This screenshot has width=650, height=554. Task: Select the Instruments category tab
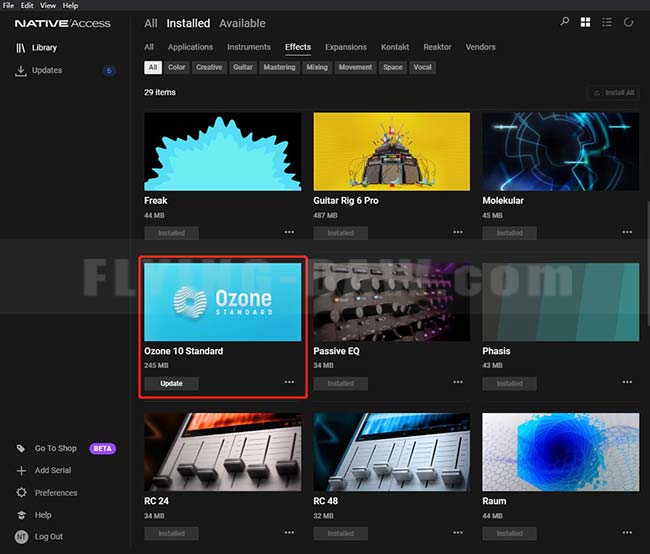pyautogui.click(x=249, y=47)
